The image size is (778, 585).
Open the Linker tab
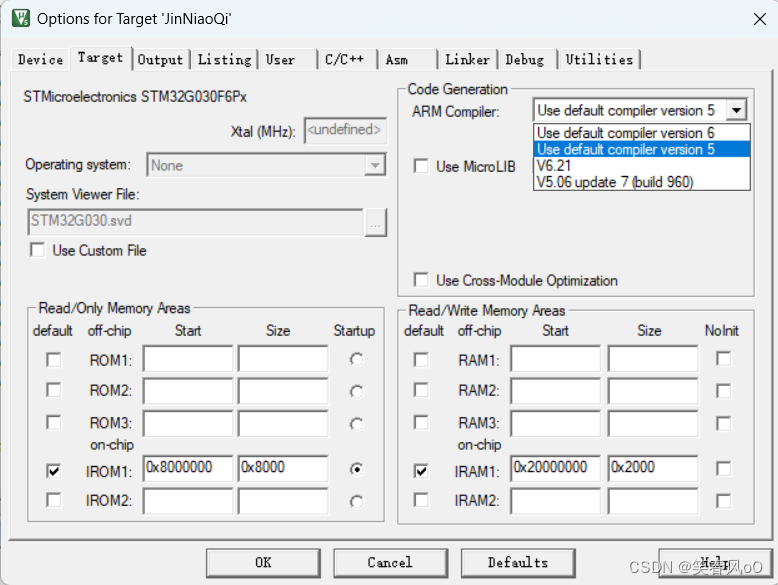click(x=467, y=60)
